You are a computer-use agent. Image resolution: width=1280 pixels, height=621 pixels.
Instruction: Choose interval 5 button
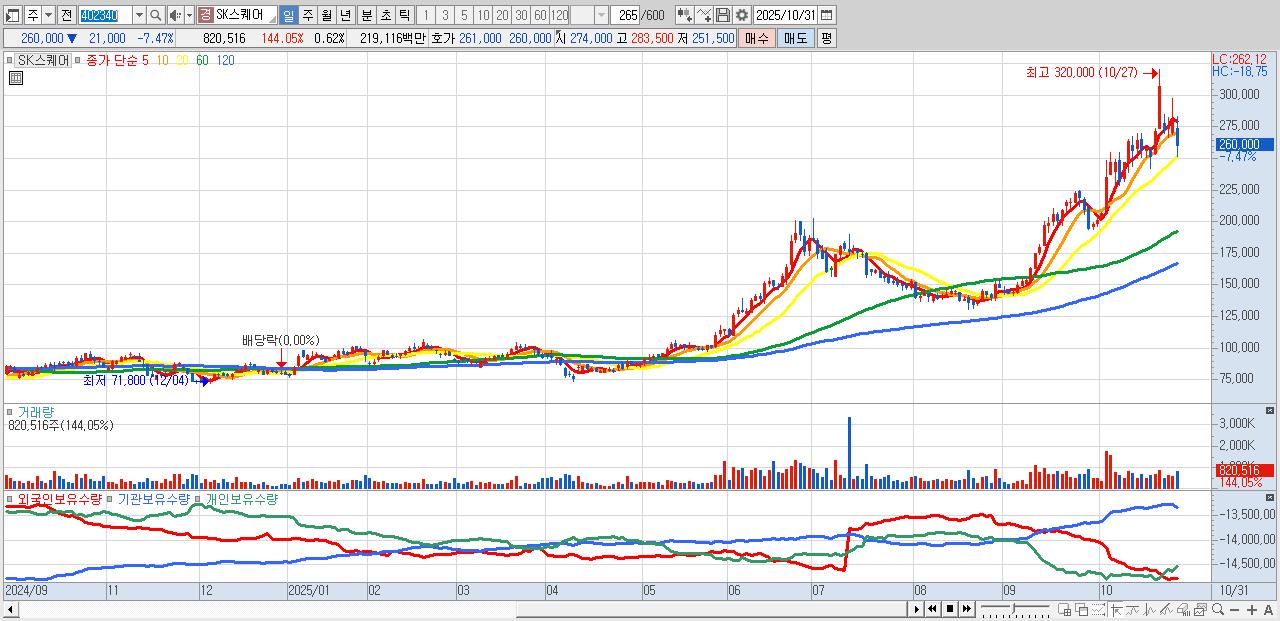pyautogui.click(x=464, y=15)
